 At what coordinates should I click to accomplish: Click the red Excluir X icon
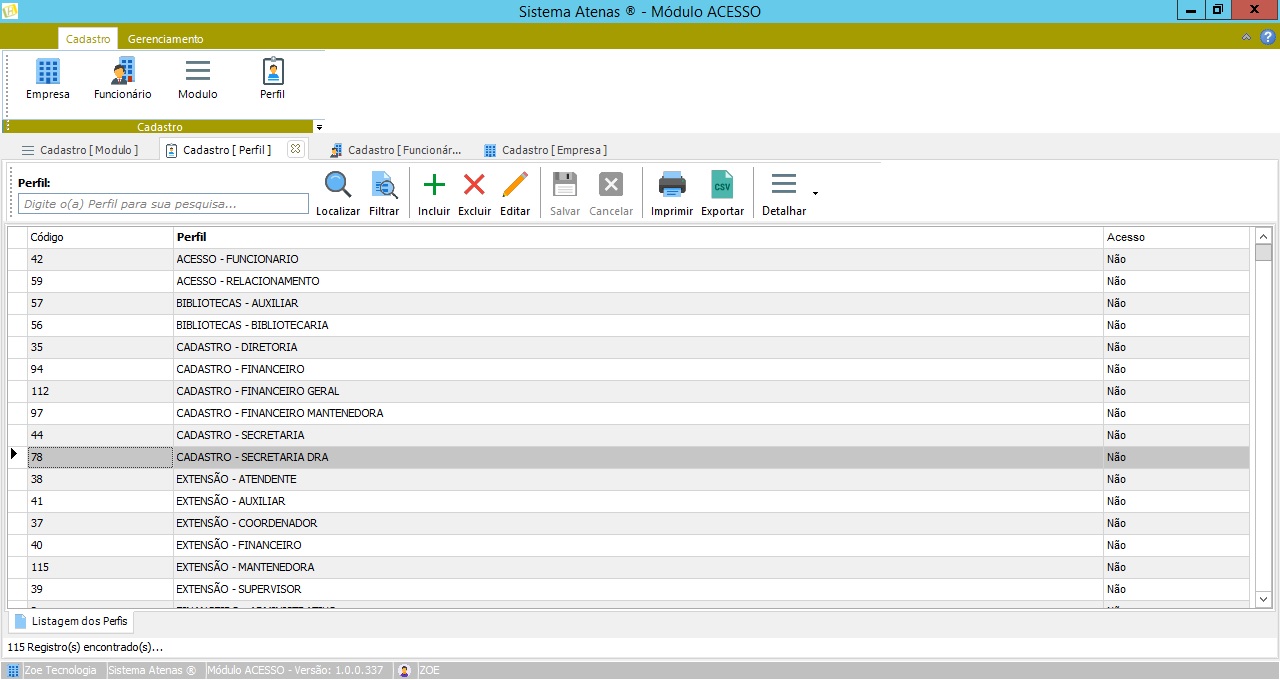[474, 185]
